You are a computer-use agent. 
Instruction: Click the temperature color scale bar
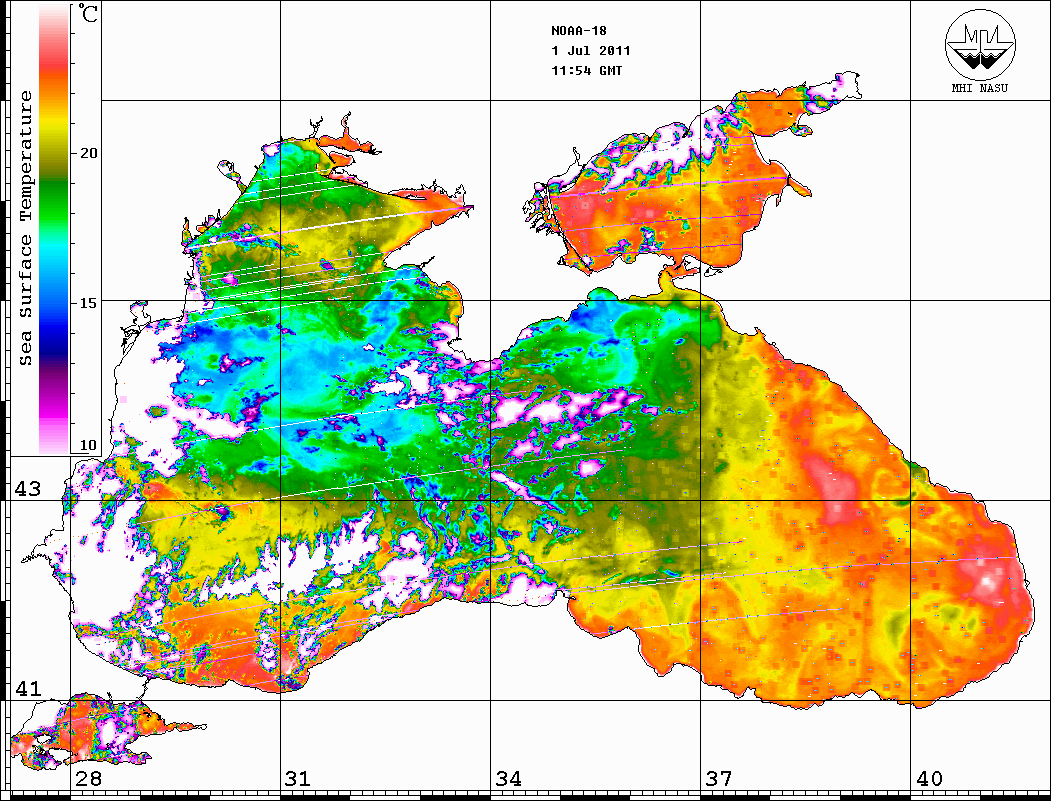[x=54, y=229]
